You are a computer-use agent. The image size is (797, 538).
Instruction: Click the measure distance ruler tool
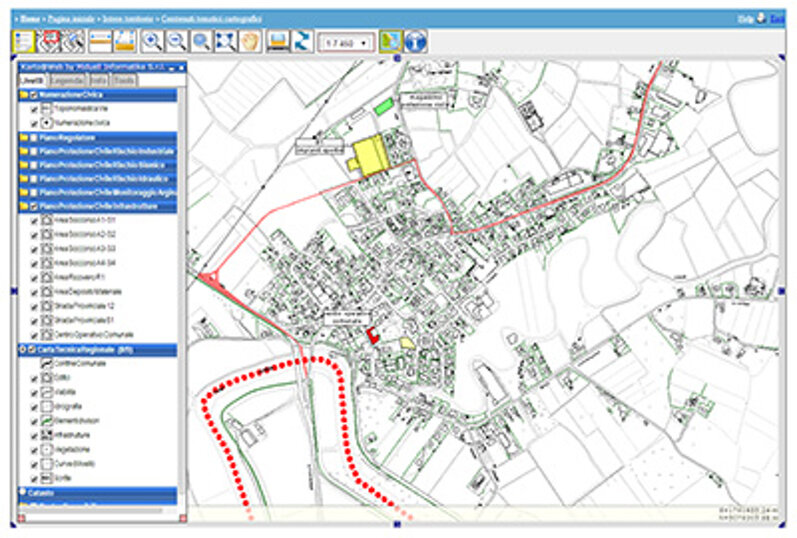click(x=100, y=41)
